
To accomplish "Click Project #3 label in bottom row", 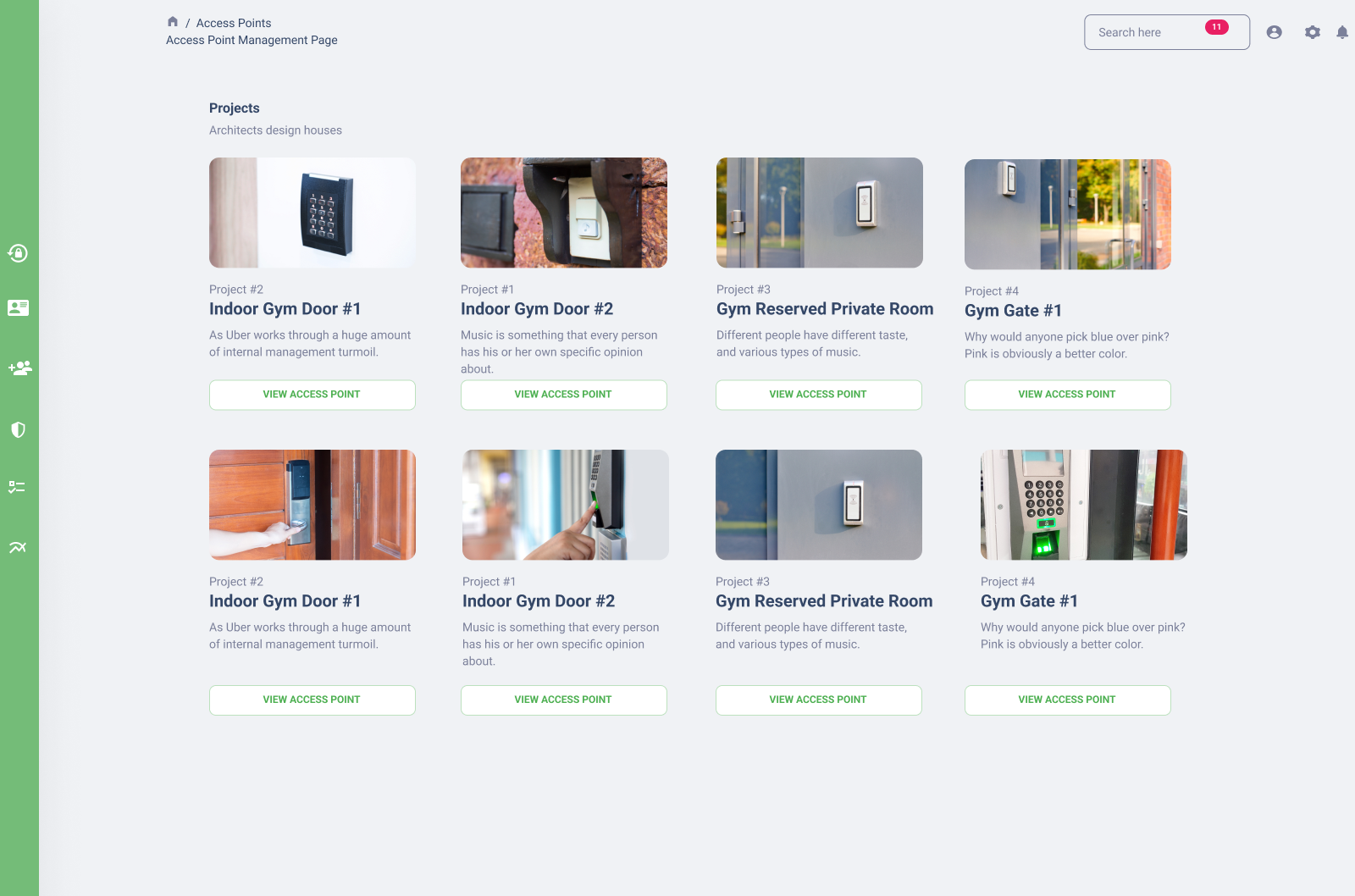I will tap(743, 582).
